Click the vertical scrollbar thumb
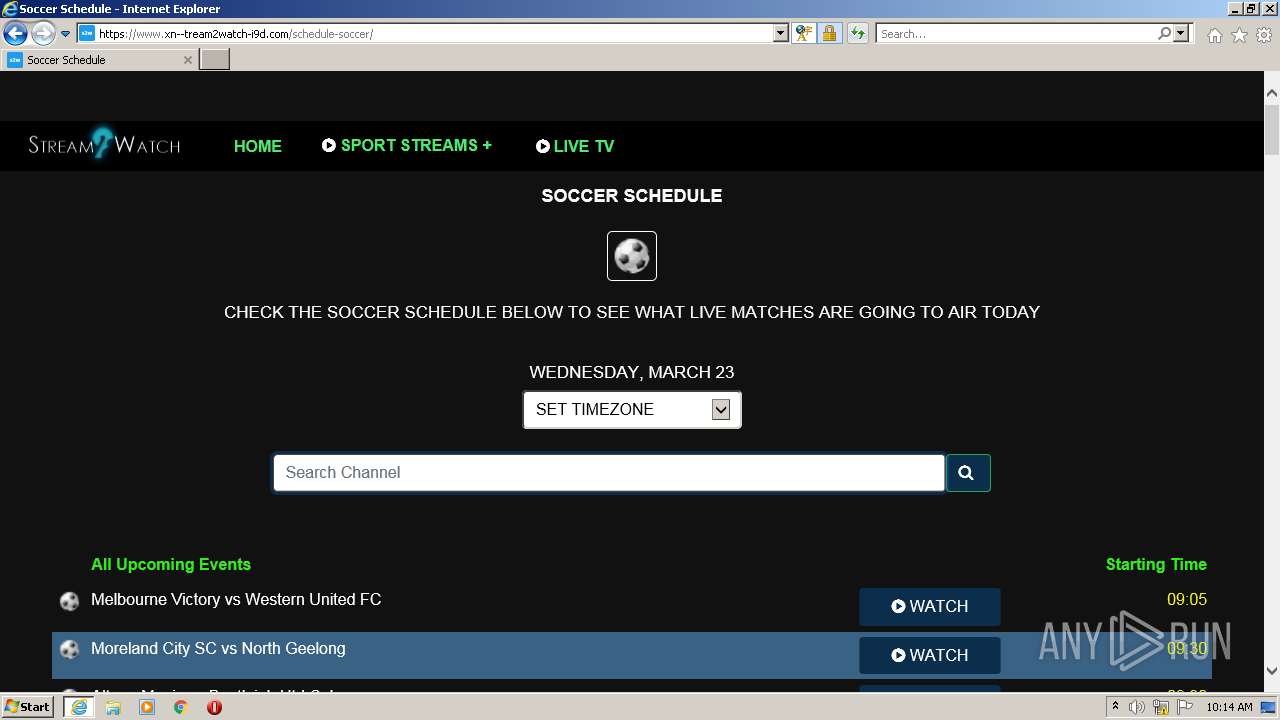 click(1272, 129)
